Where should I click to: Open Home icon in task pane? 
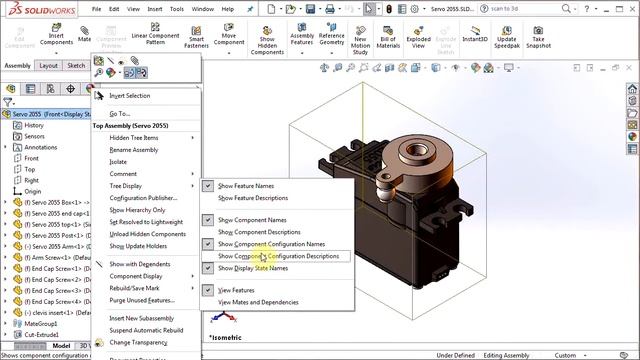[x=632, y=89]
